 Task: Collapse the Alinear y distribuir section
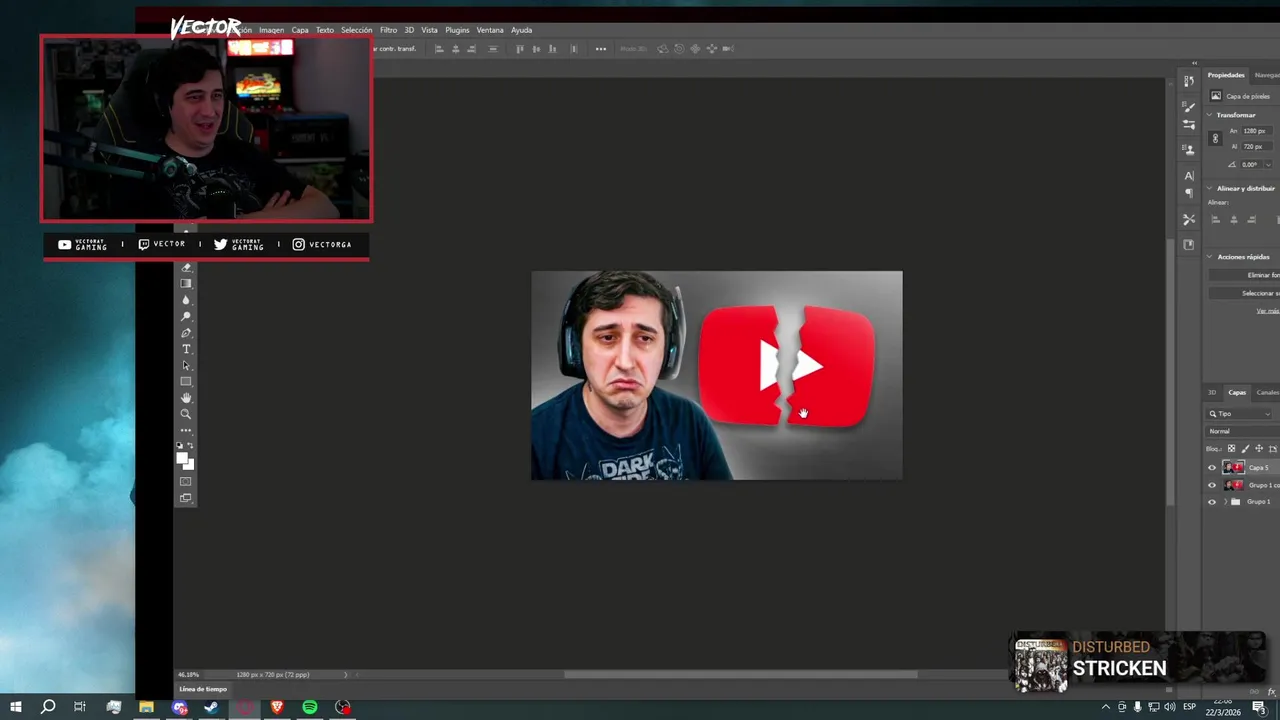1210,188
